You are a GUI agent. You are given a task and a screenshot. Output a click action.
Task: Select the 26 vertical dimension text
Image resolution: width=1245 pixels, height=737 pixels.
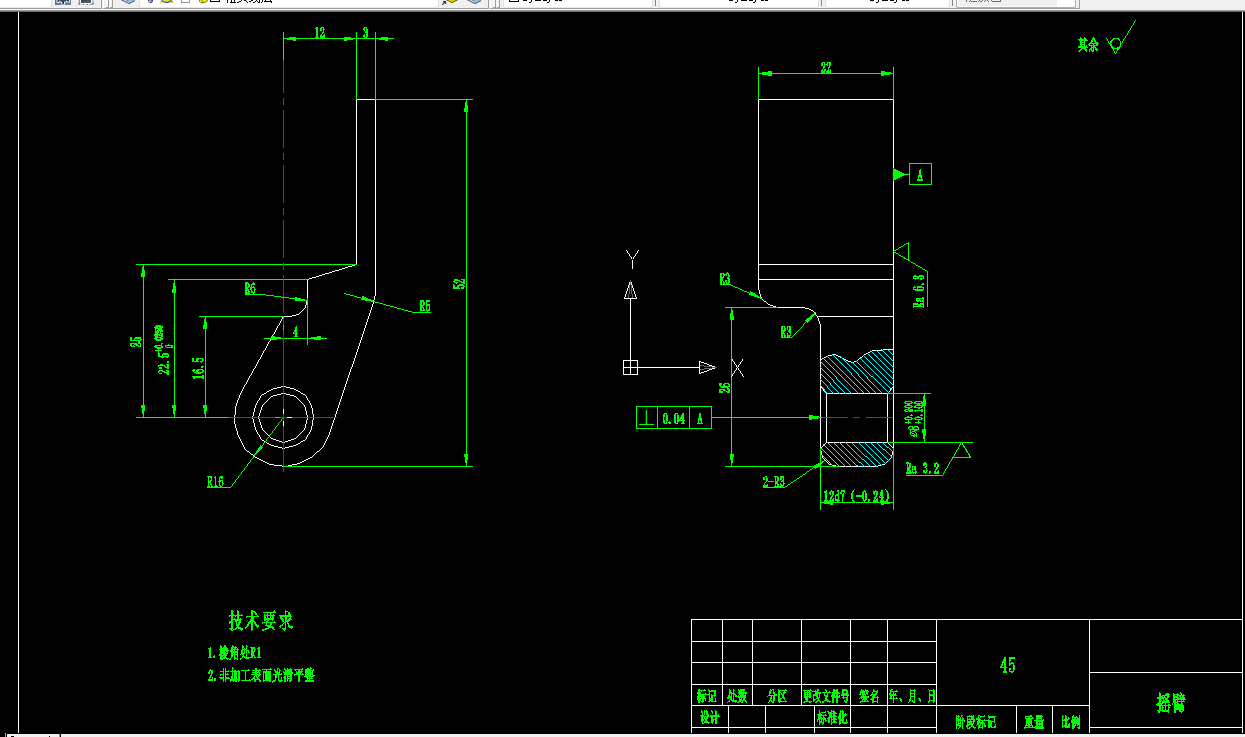pyautogui.click(x=725, y=388)
